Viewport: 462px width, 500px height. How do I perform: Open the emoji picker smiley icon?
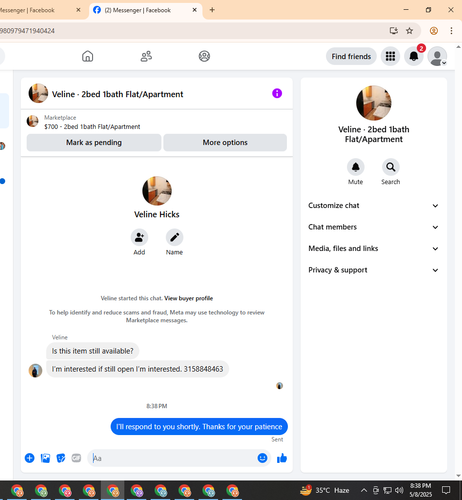pos(262,458)
